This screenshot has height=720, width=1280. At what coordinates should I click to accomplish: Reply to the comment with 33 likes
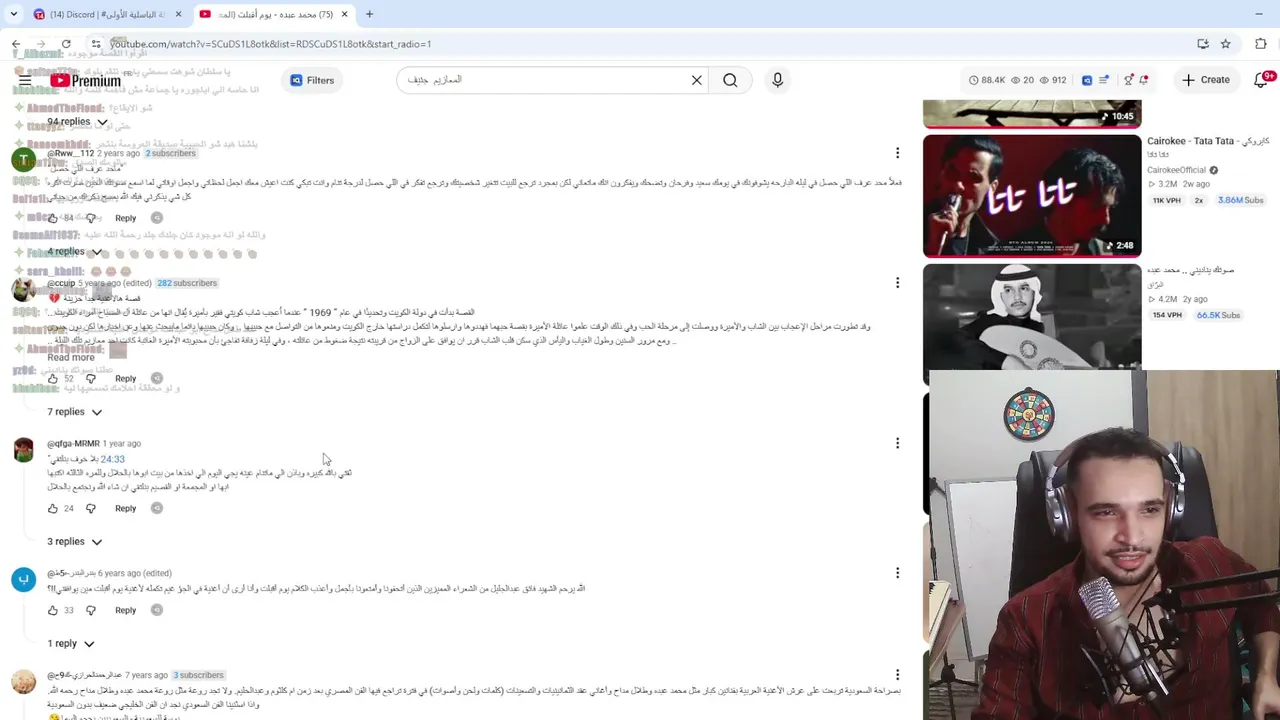click(125, 610)
